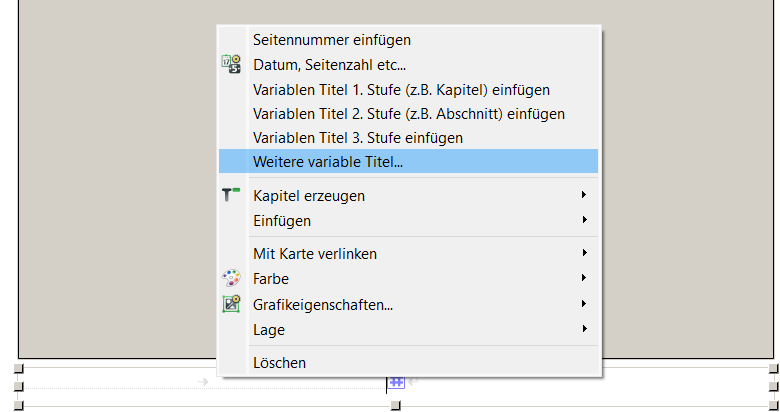The height and width of the screenshot is (412, 780).
Task: Expand the Lage submenu arrow
Action: pos(584,328)
